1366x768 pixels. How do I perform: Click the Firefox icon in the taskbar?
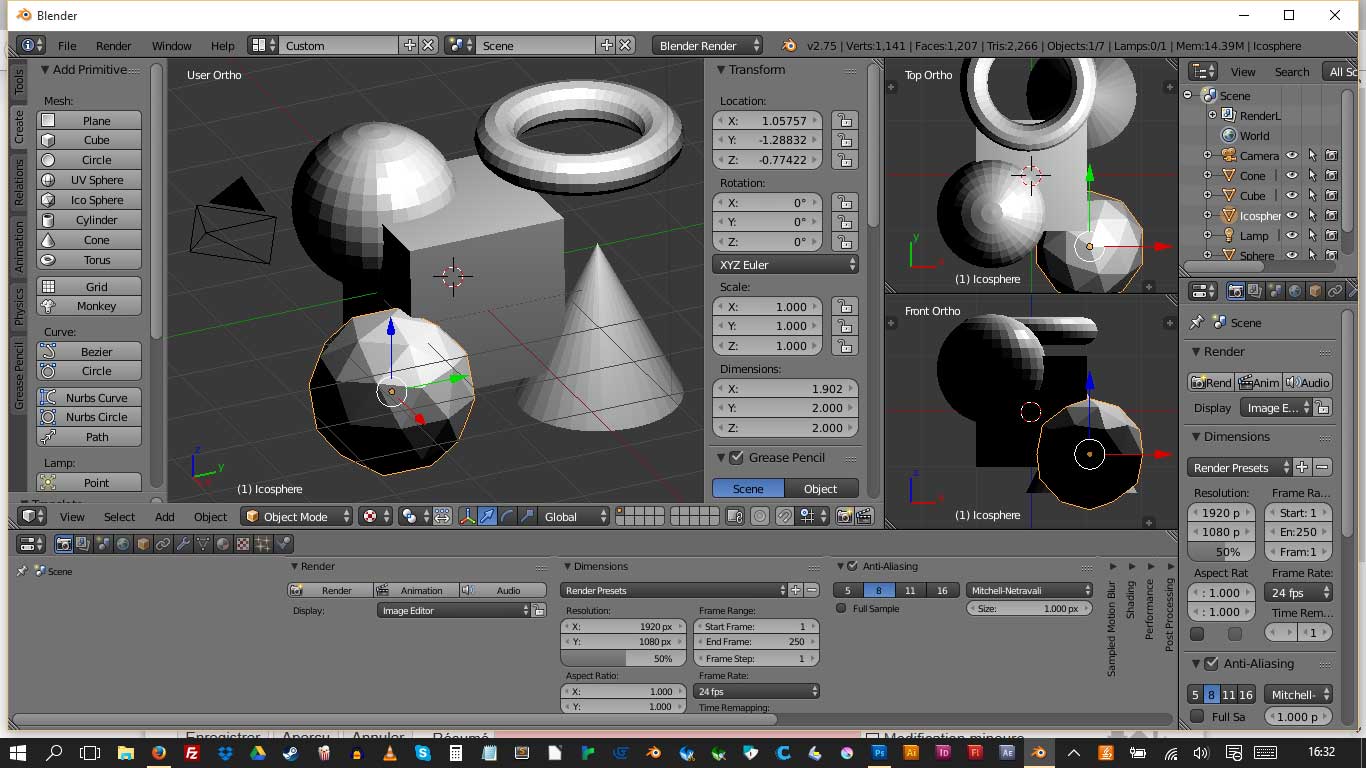158,752
